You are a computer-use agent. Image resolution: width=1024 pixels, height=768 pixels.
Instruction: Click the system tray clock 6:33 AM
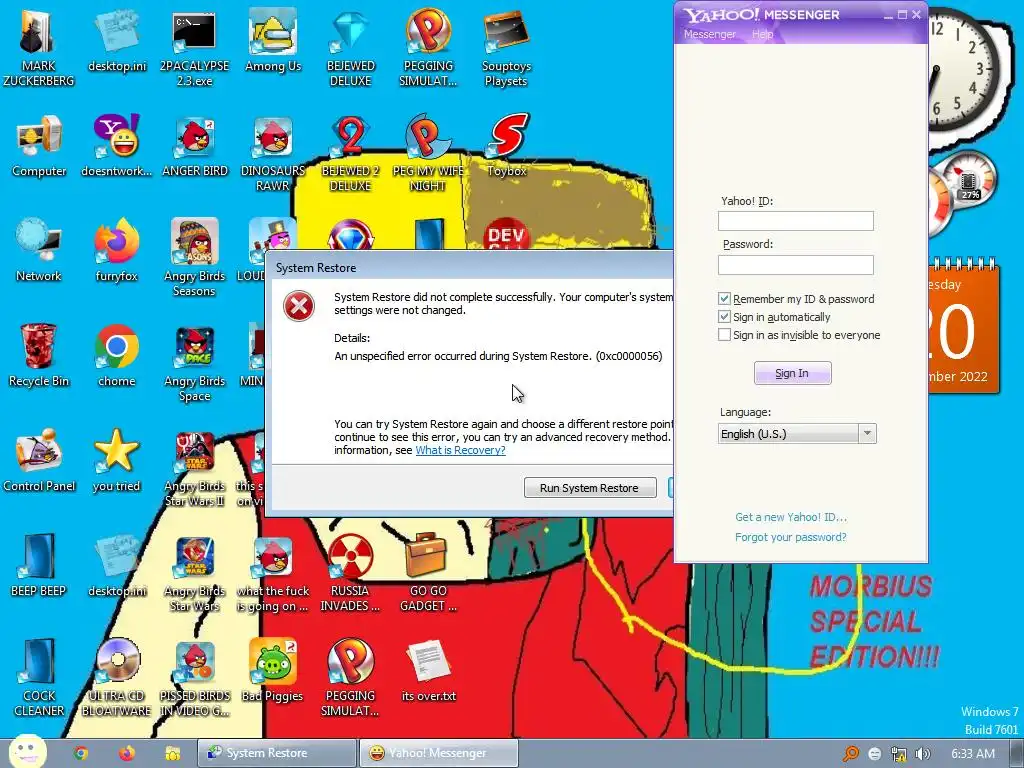click(972, 754)
